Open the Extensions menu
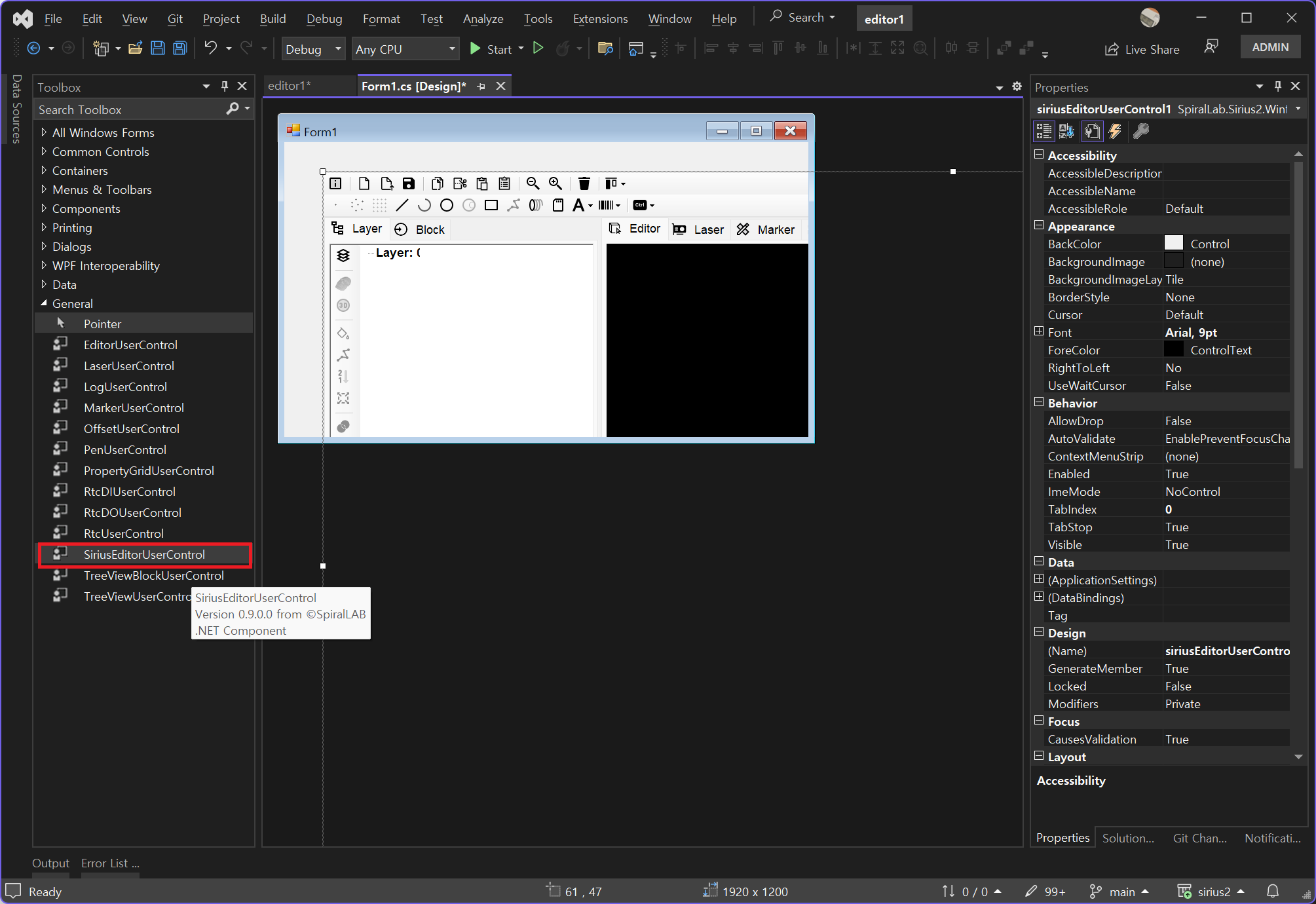The image size is (1316, 904). click(600, 18)
